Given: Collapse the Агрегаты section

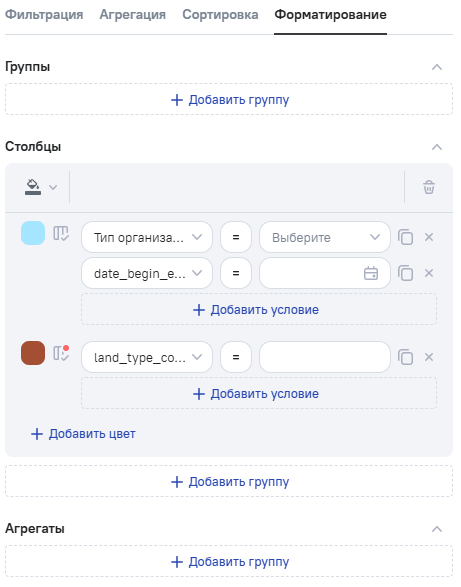Looking at the screenshot, I should (x=437, y=529).
